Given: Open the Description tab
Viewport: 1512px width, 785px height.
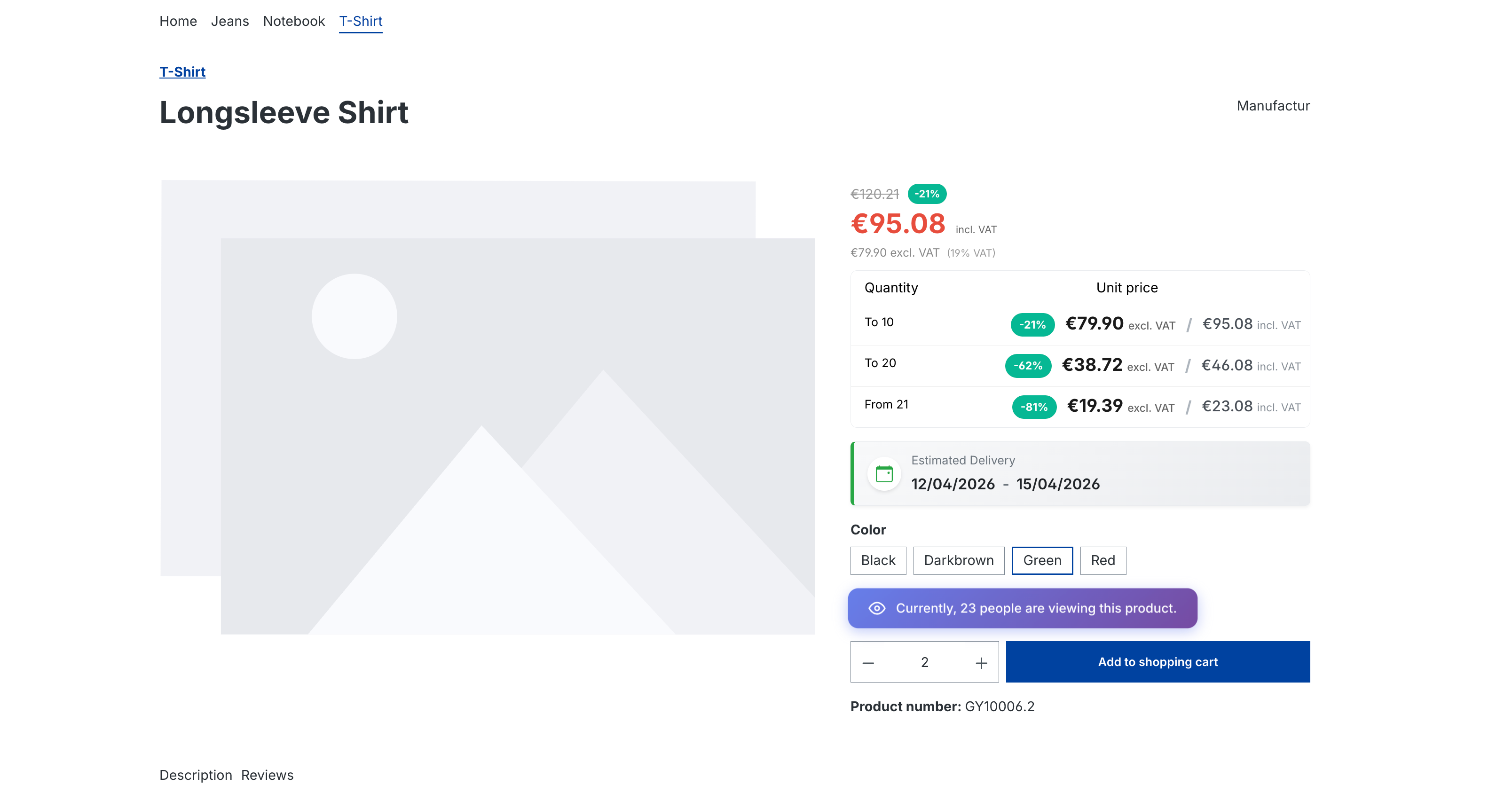Looking at the screenshot, I should click(196, 775).
